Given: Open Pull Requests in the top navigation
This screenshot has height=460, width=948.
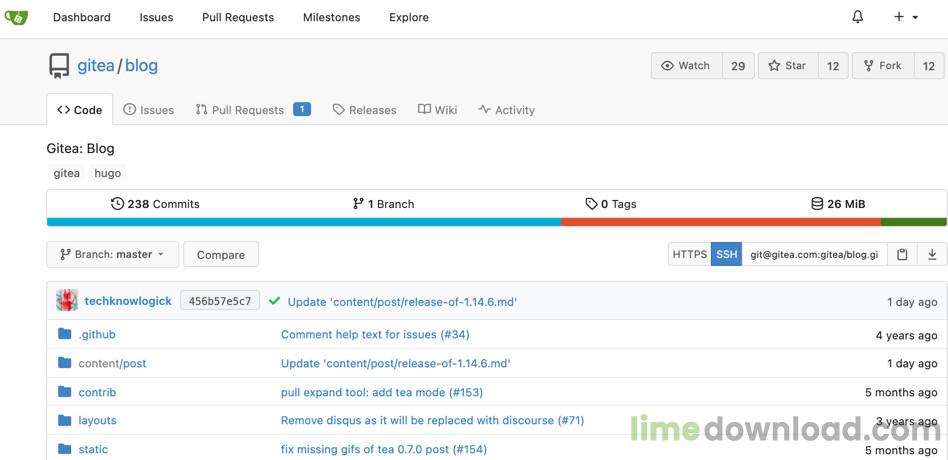Looking at the screenshot, I should pos(238,18).
